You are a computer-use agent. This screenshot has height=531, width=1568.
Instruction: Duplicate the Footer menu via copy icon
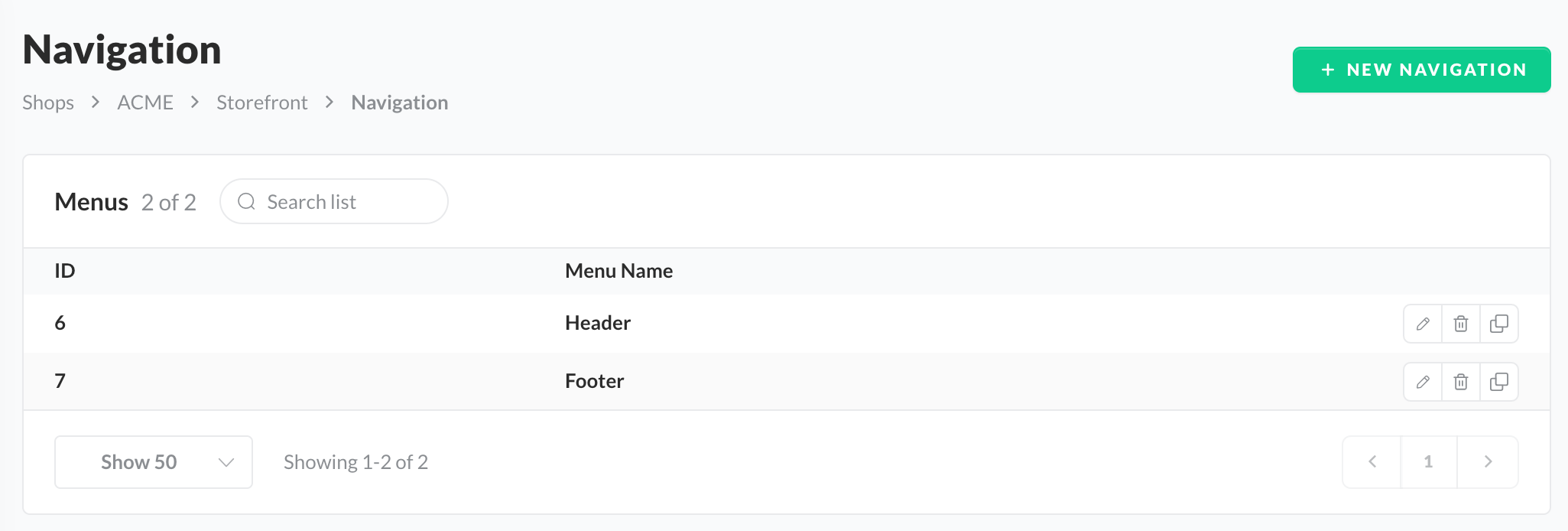pos(1499,382)
